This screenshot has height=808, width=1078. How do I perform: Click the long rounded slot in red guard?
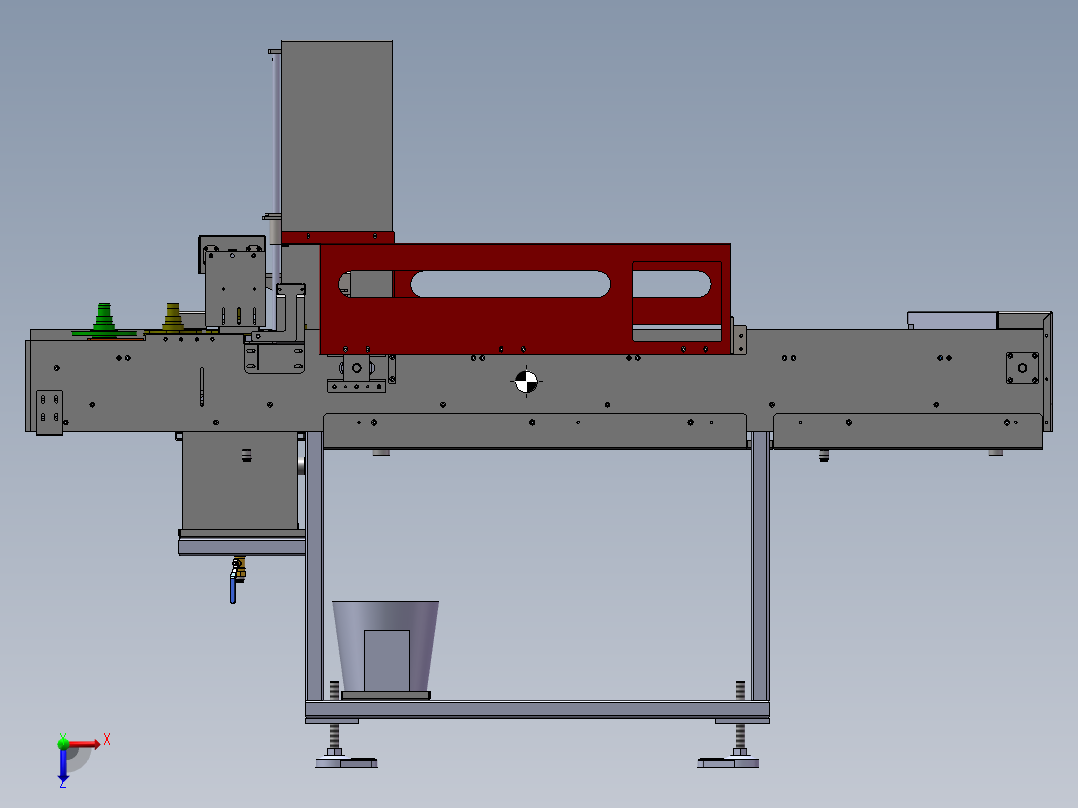tap(510, 284)
